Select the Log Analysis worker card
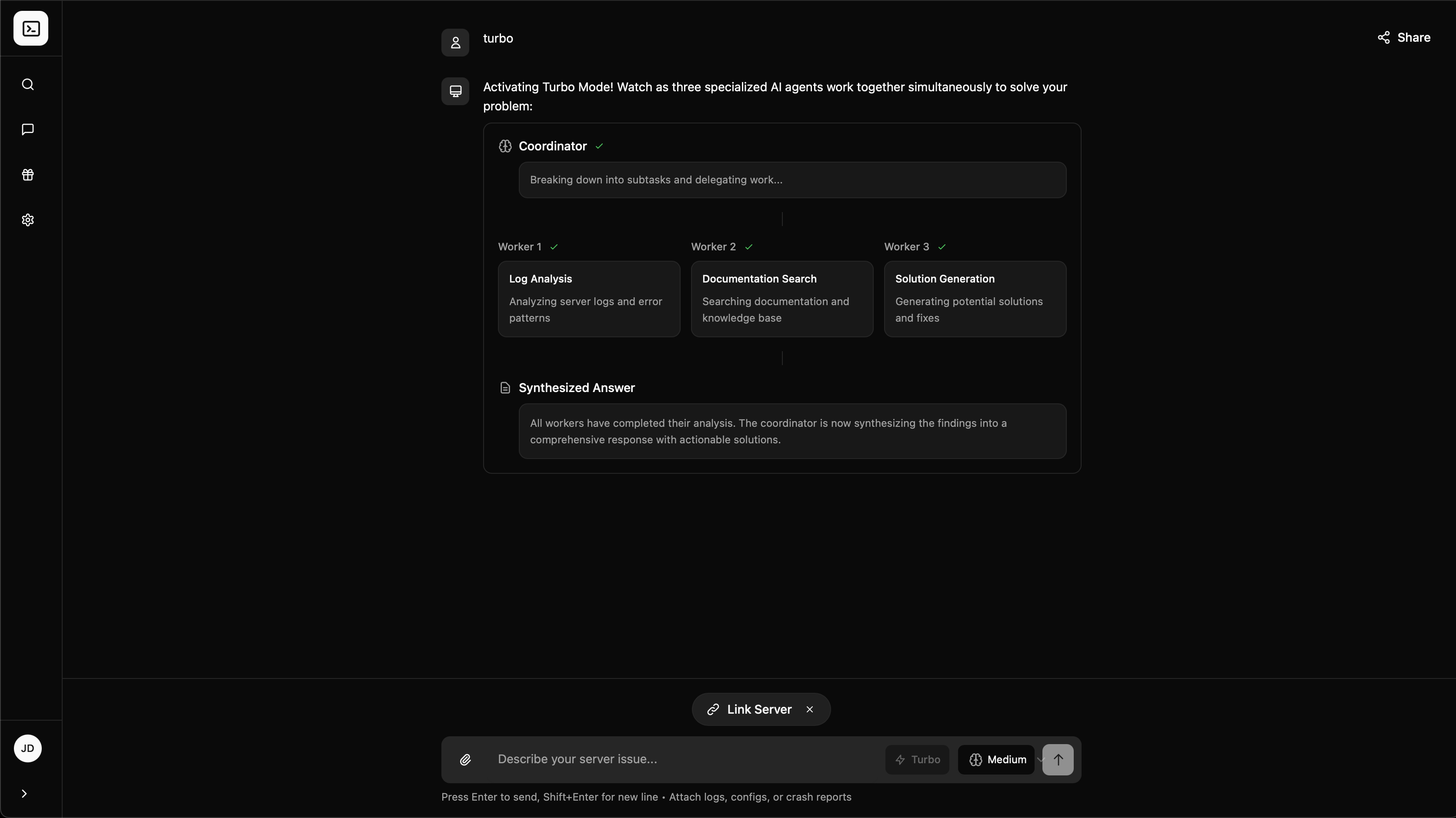1456x818 pixels. tap(588, 299)
